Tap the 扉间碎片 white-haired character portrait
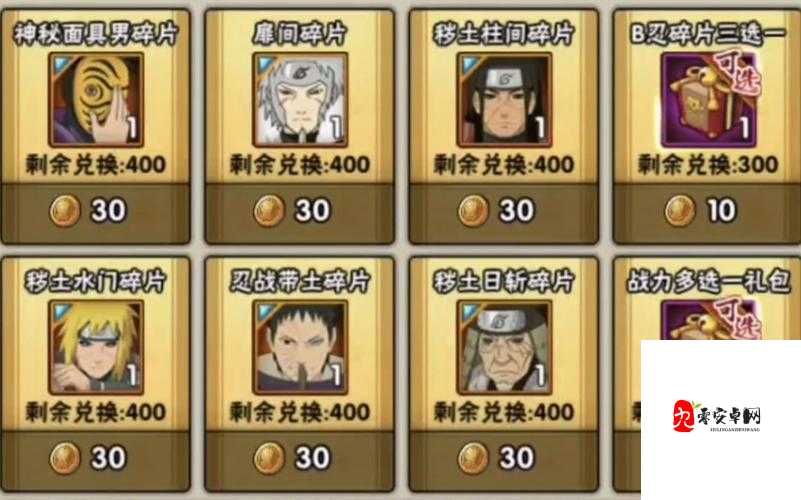Viewport: 801px width, 500px height. click(x=300, y=100)
